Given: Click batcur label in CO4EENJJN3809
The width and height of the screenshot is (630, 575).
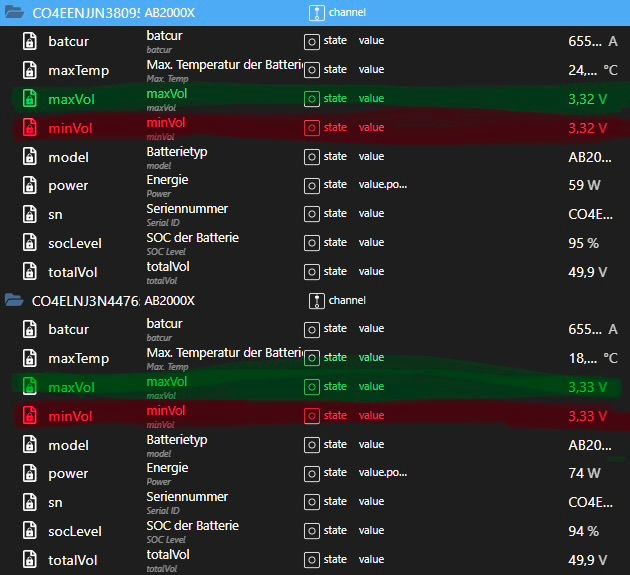Looking at the screenshot, I should pyautogui.click(x=68, y=41).
